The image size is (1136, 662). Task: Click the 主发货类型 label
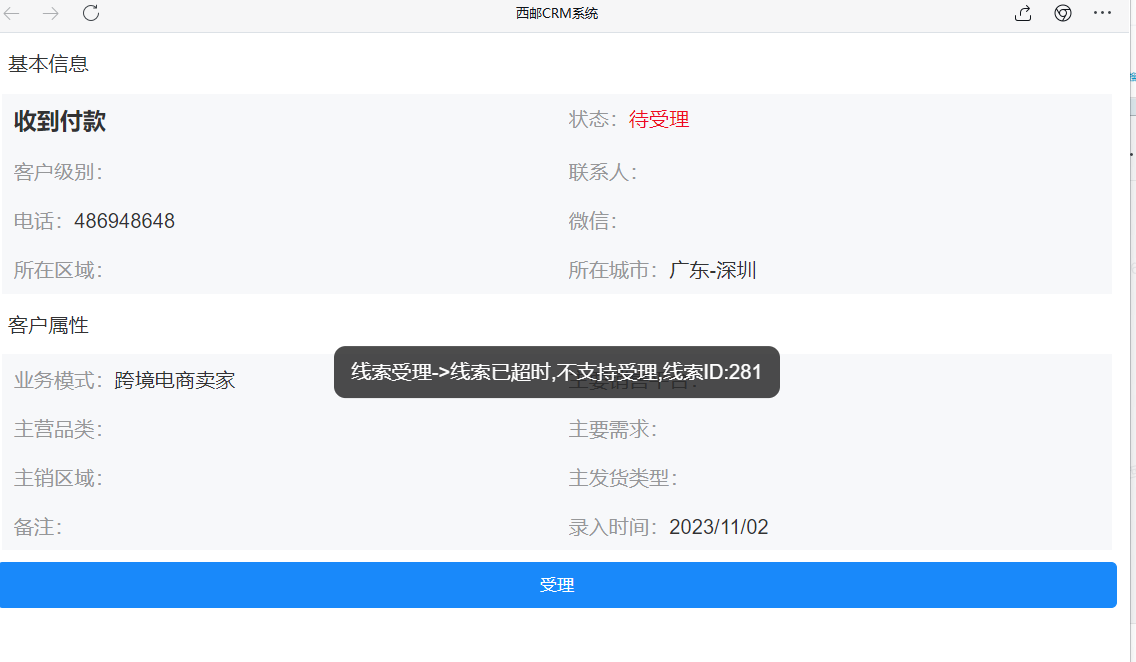(622, 478)
